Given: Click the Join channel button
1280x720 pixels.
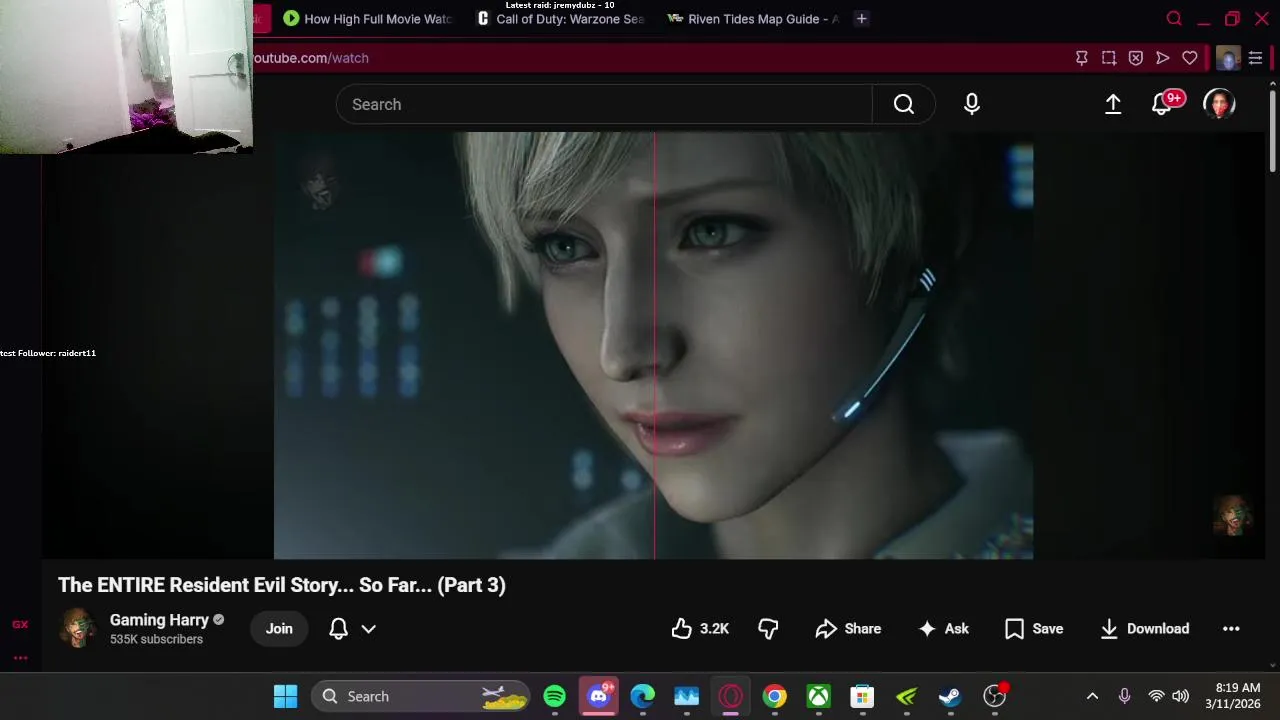Looking at the screenshot, I should (279, 628).
